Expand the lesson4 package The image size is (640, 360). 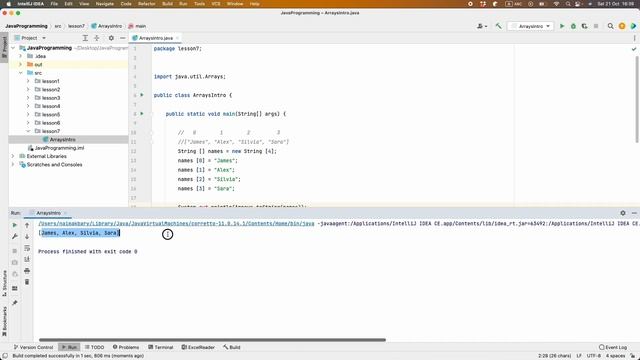pos(28,106)
